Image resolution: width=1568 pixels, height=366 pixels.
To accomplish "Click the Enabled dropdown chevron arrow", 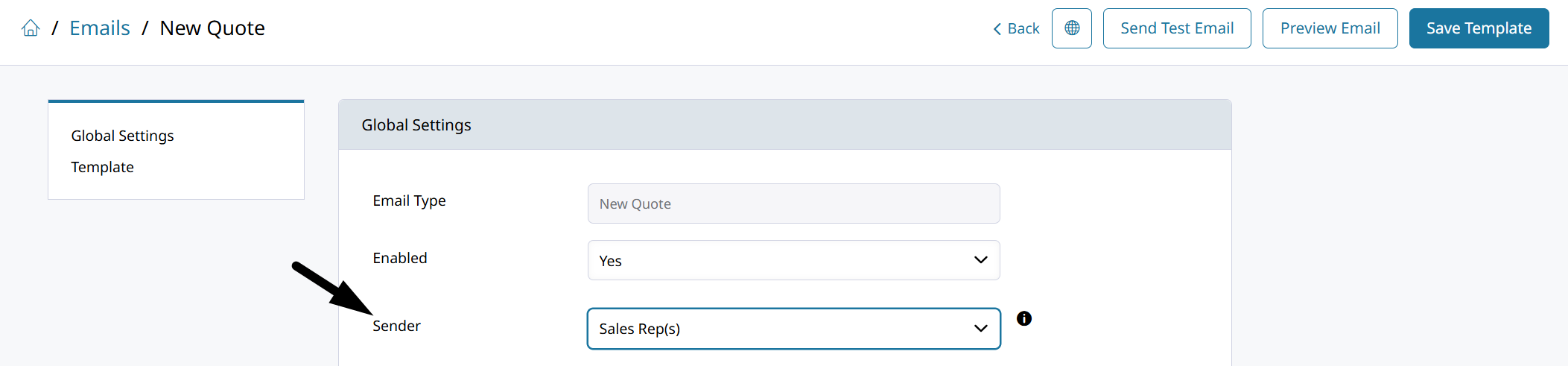I will [x=980, y=260].
